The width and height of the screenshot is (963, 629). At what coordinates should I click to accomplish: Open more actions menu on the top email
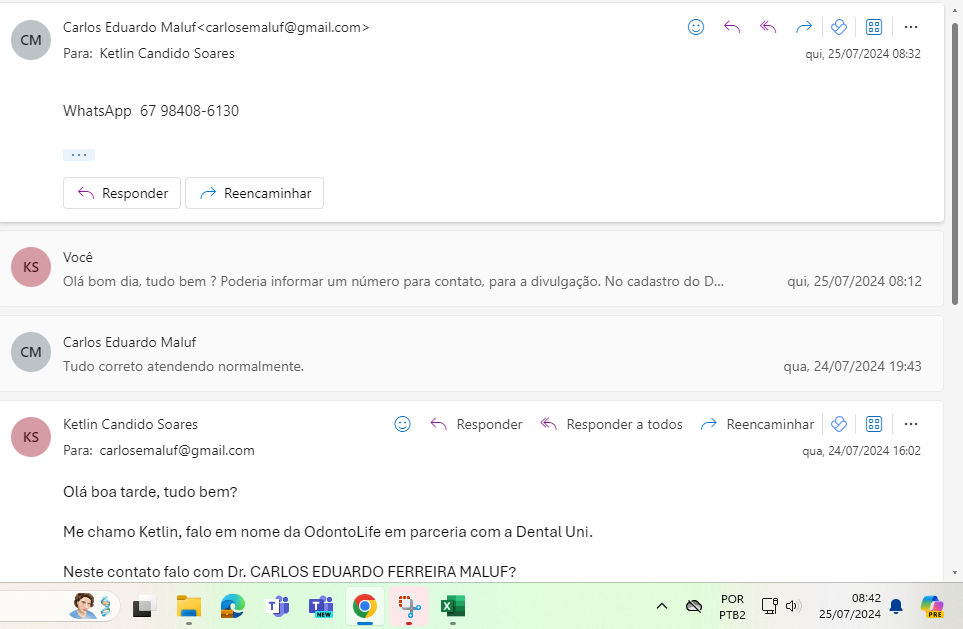click(910, 28)
